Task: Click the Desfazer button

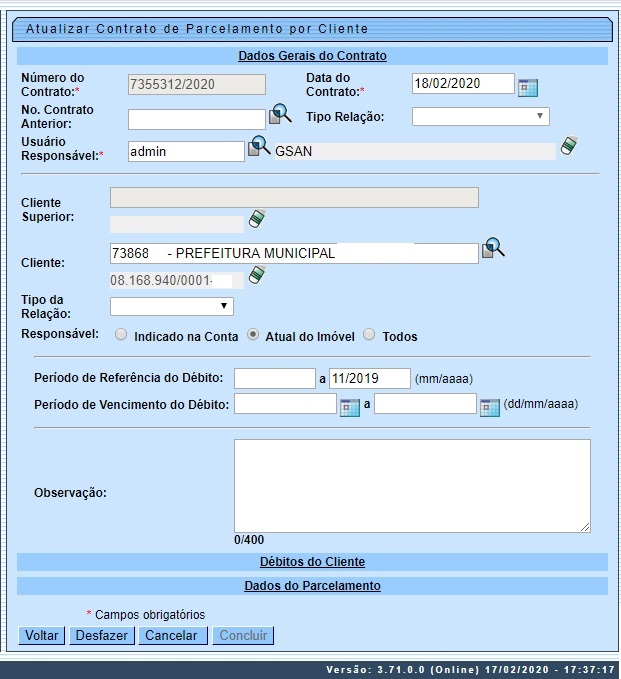Action: point(101,636)
